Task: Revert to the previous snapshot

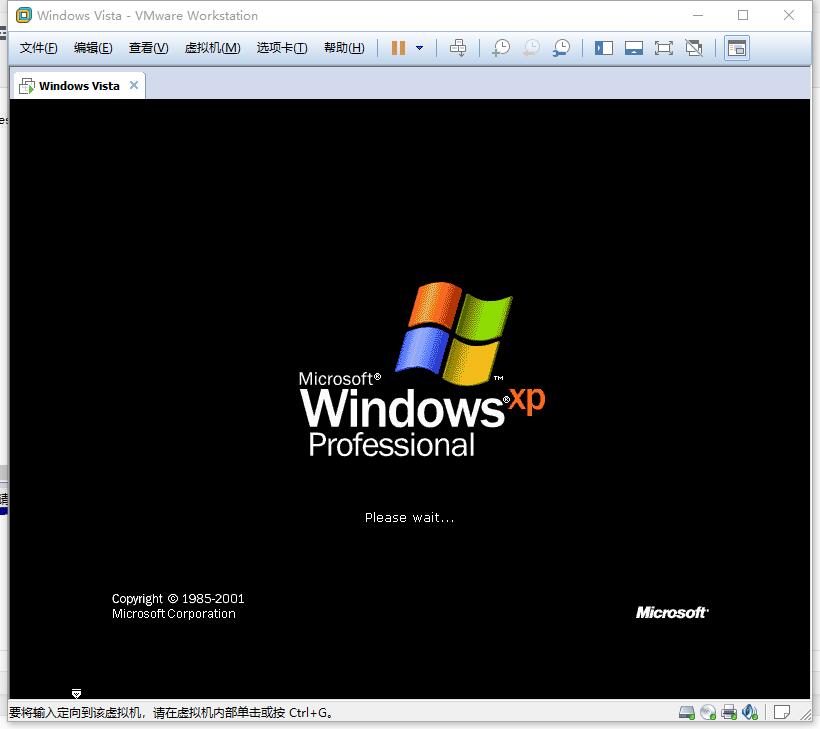Action: click(x=531, y=48)
